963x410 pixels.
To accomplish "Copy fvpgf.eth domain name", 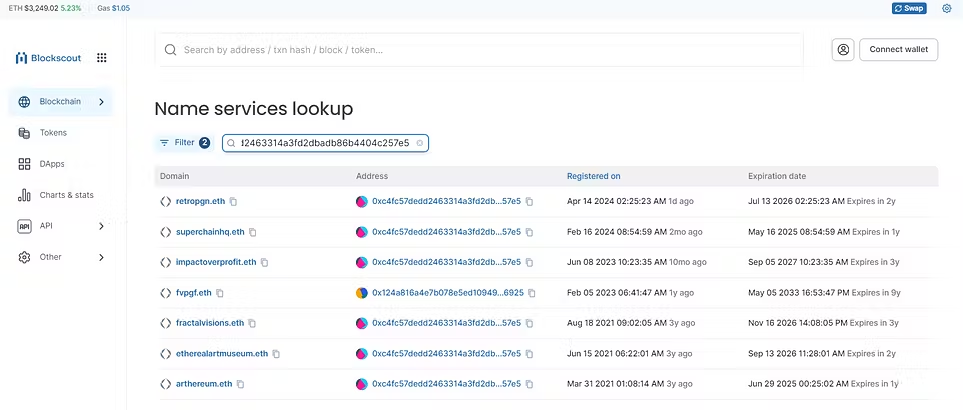I will click(x=220, y=293).
